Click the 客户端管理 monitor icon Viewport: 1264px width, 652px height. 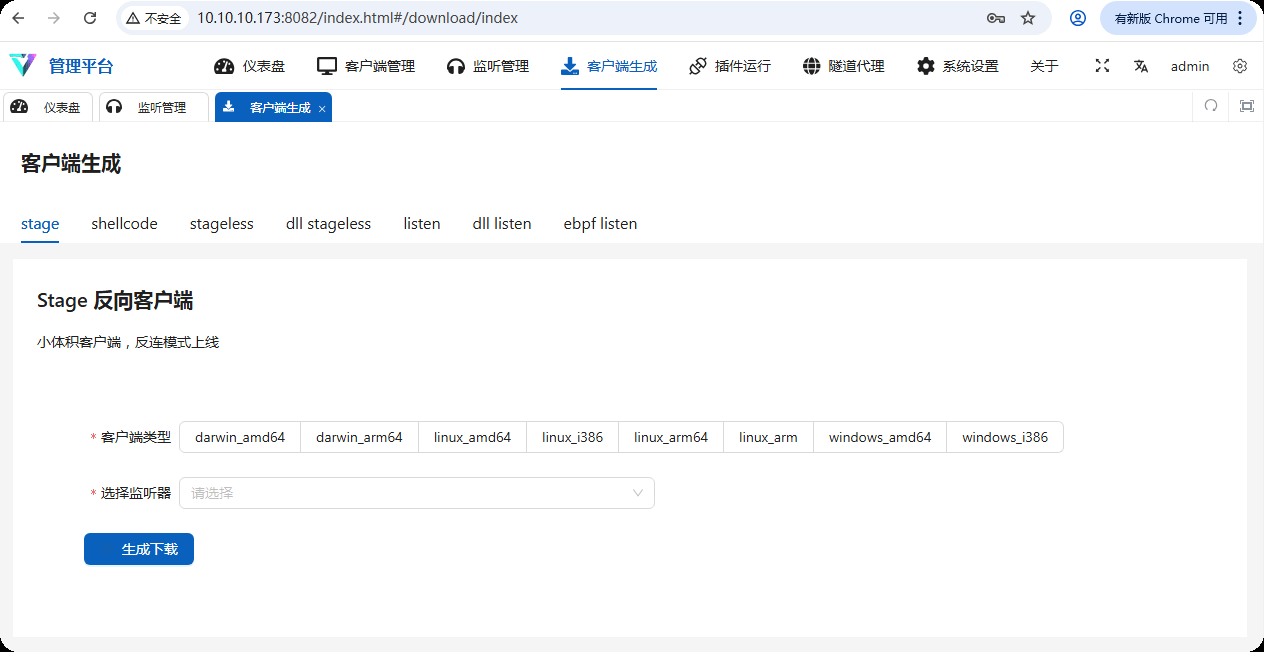pos(326,66)
